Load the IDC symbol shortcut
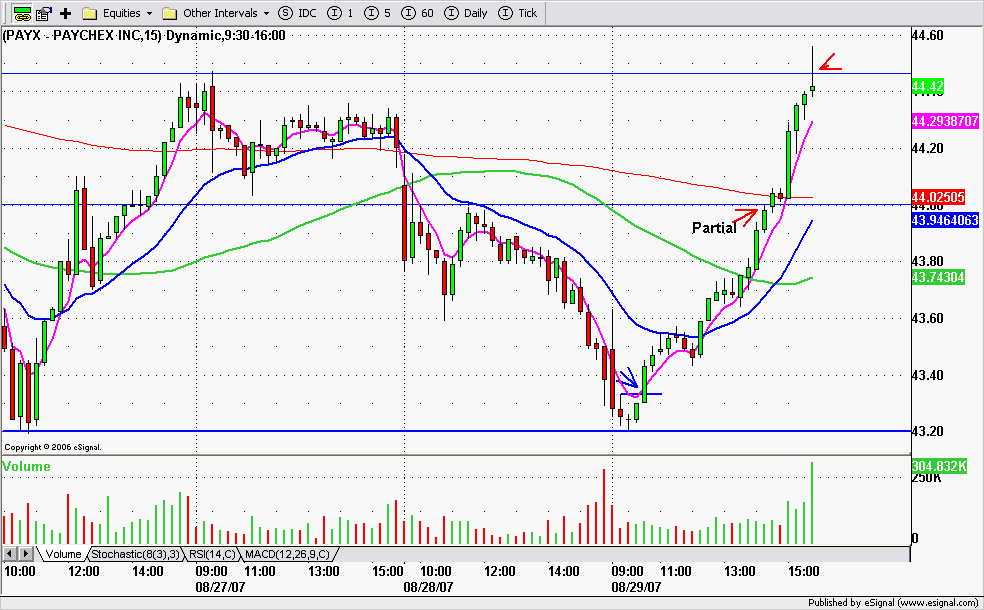This screenshot has width=984, height=610. pyautogui.click(x=297, y=13)
